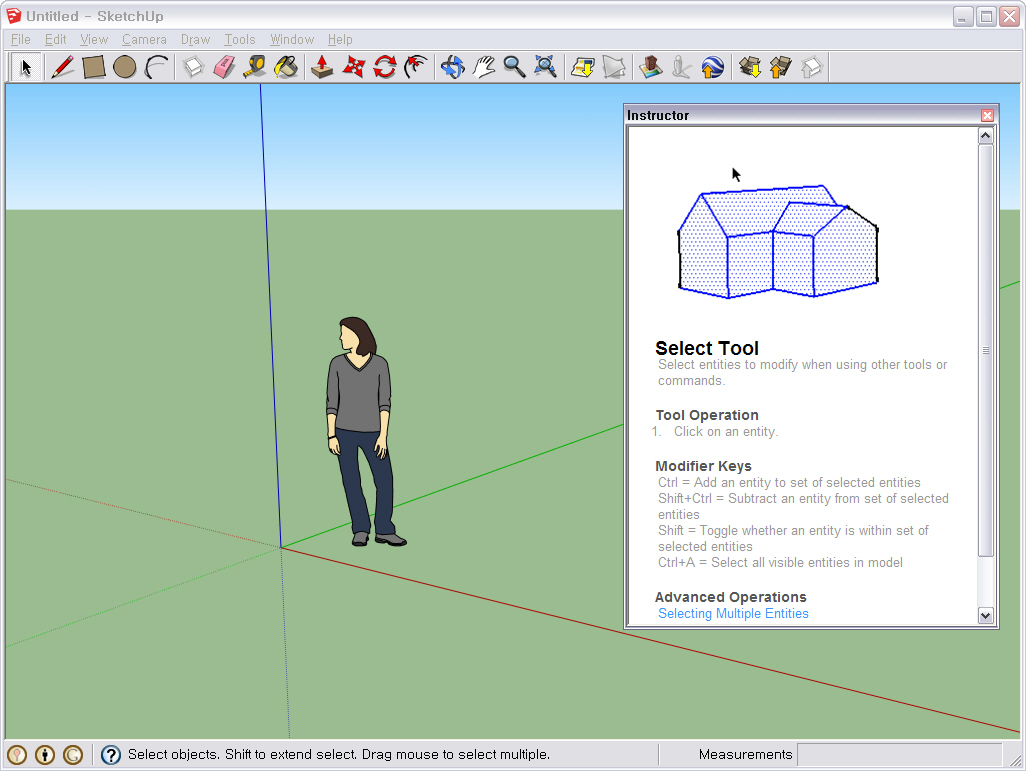Click the Instructor scrollbar down arrow
The width and height of the screenshot is (1026, 771).
[x=985, y=615]
